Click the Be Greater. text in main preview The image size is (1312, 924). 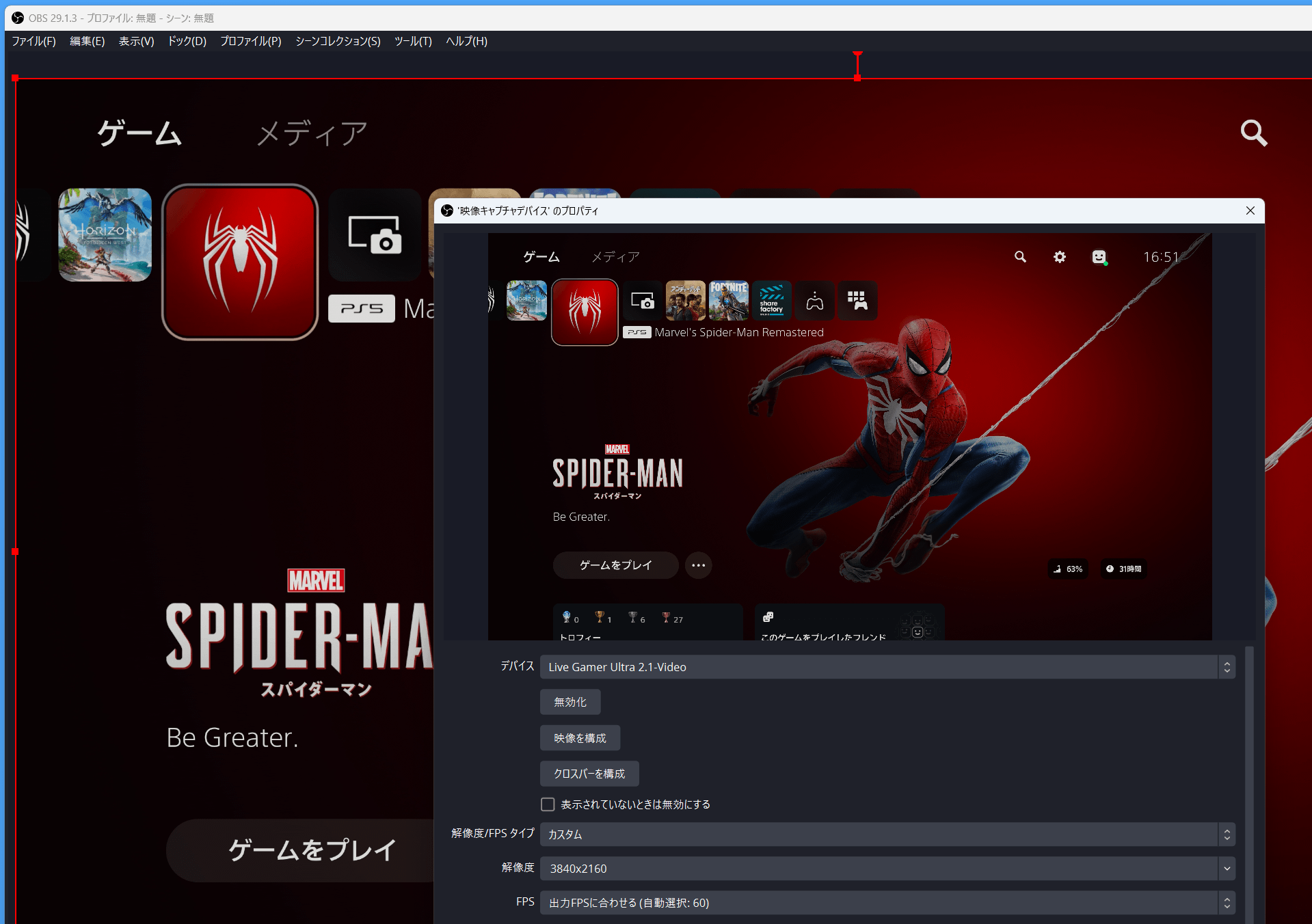[232, 737]
